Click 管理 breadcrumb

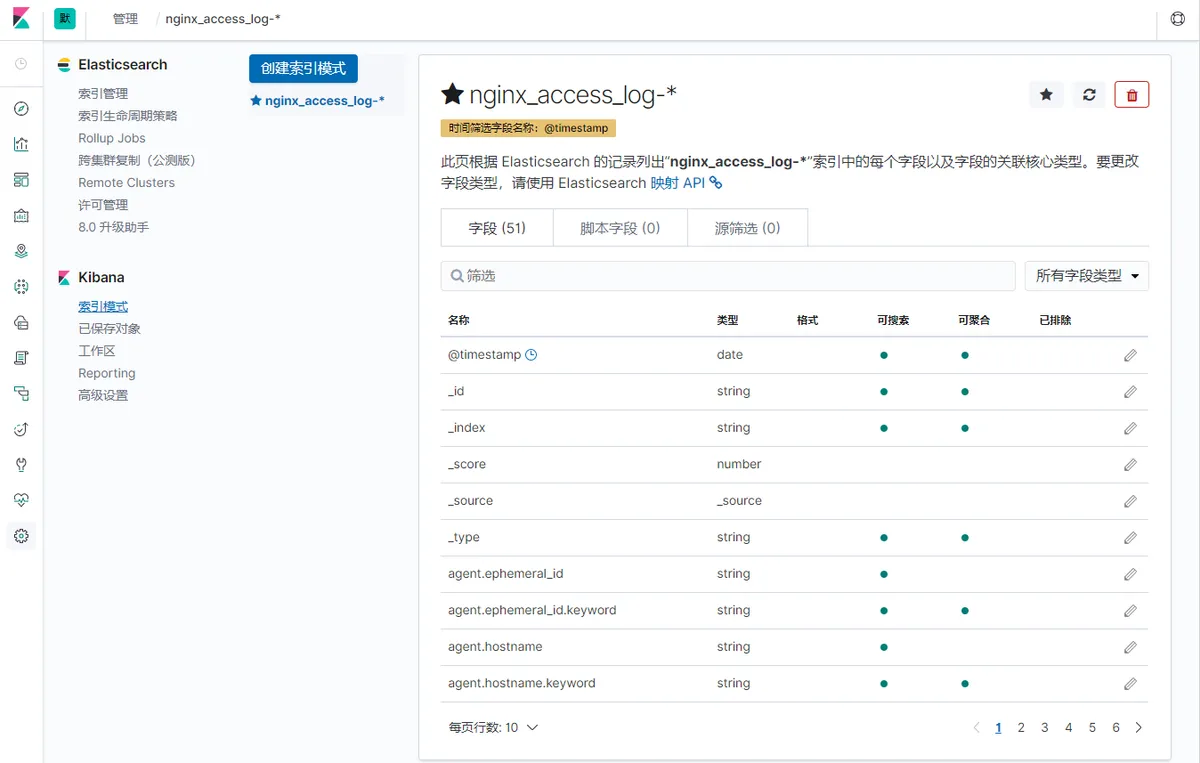125,19
